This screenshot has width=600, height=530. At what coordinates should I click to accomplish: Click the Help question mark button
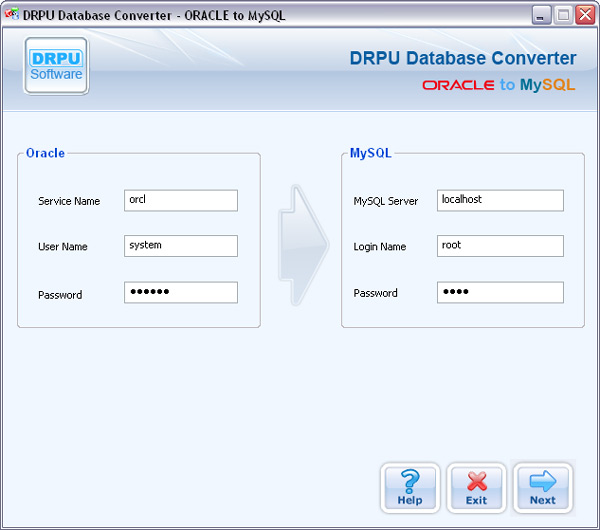[x=410, y=488]
